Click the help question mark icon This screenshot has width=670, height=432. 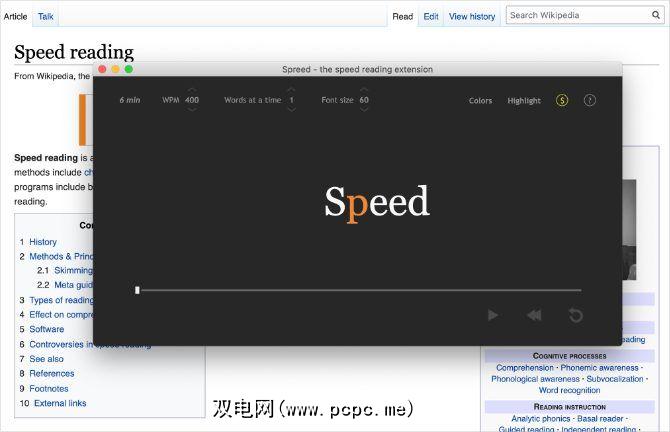tap(590, 100)
